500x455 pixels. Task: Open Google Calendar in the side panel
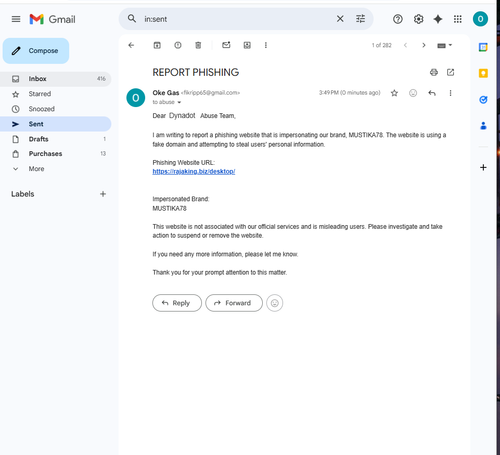click(x=483, y=47)
